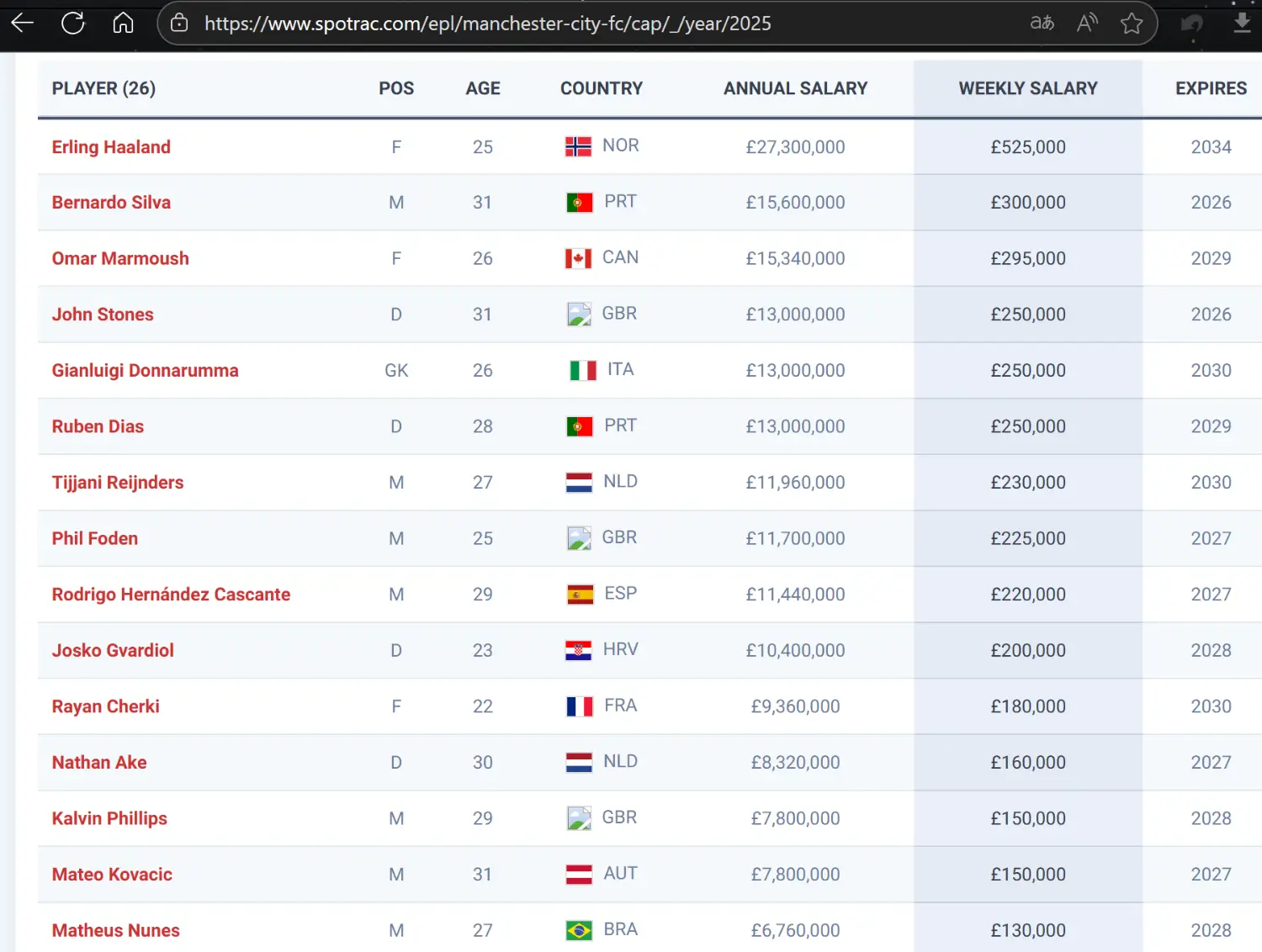Open the translate page option
1262x952 pixels.
click(x=1042, y=23)
